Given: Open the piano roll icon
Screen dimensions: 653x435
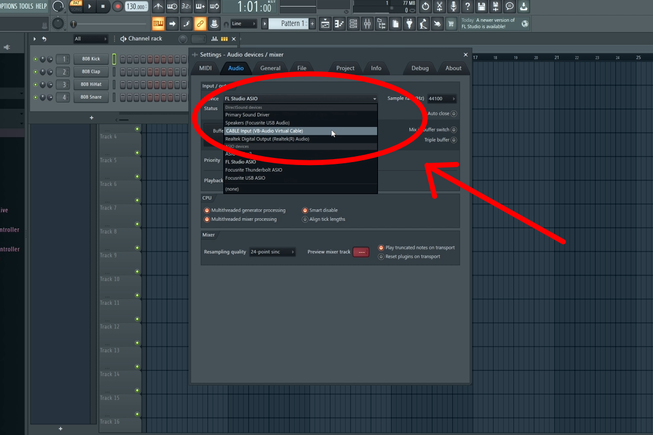Looking at the screenshot, I should click(339, 24).
